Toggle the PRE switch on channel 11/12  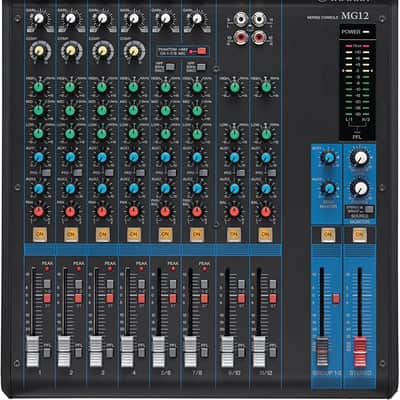[x=272, y=173]
